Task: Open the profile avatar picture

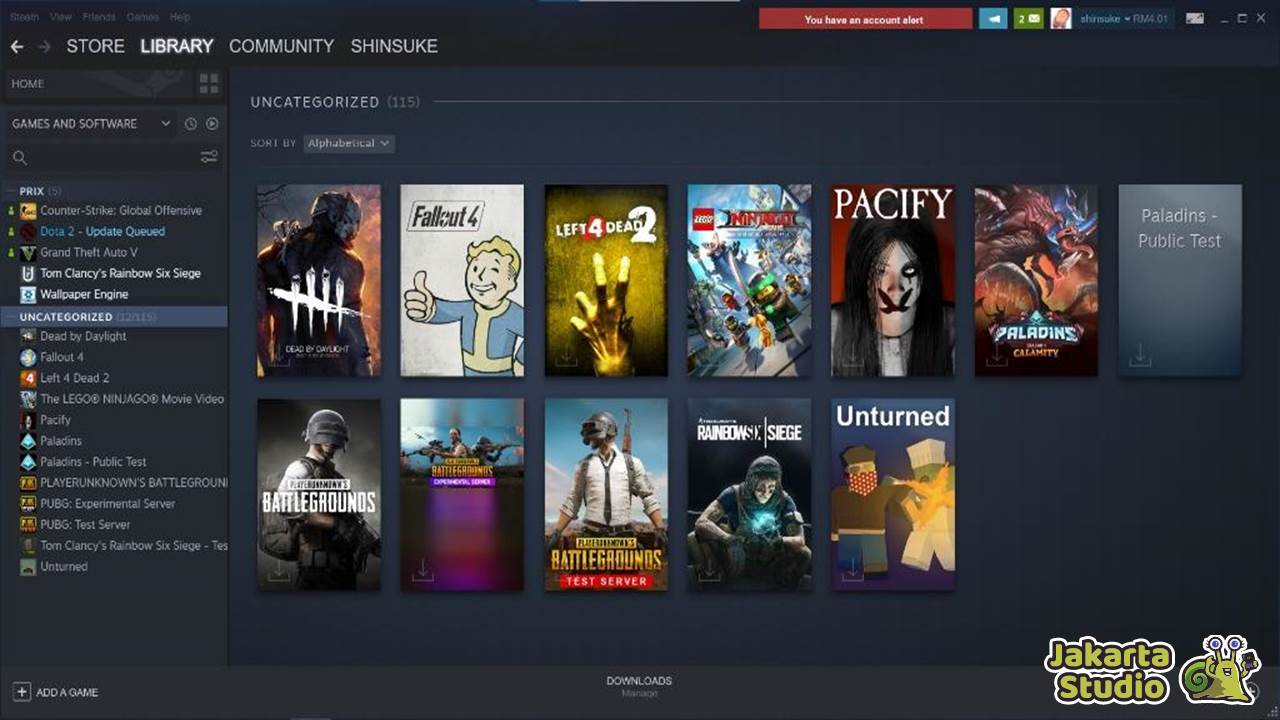Action: click(1061, 19)
